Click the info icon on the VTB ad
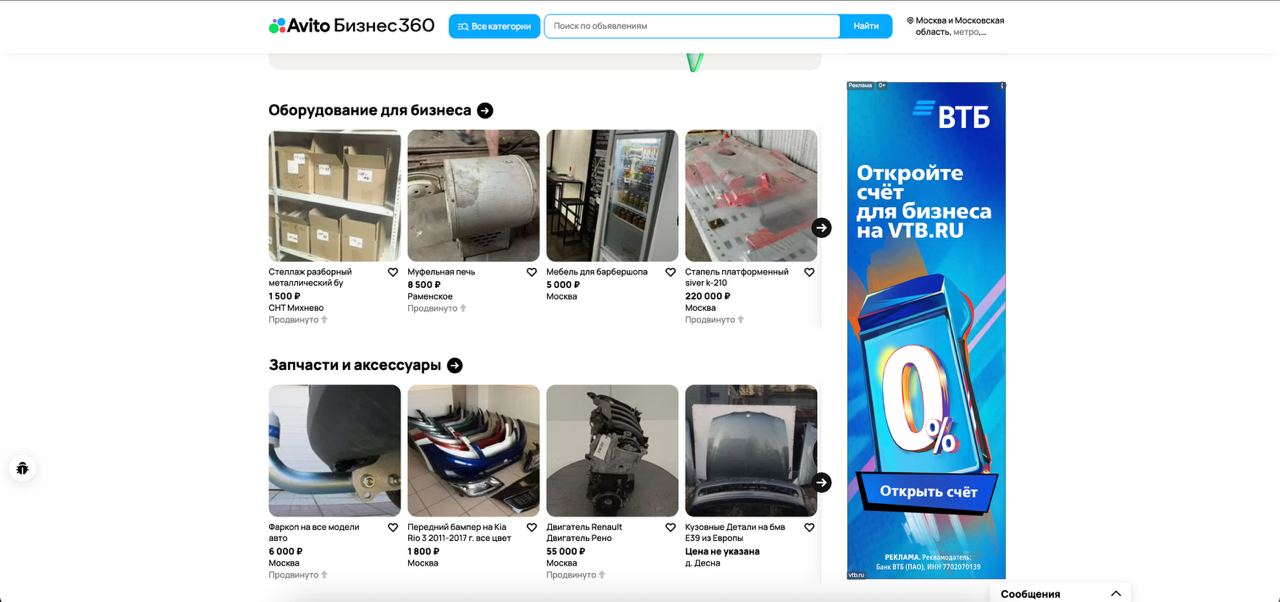1280x602 pixels. click(1002, 86)
